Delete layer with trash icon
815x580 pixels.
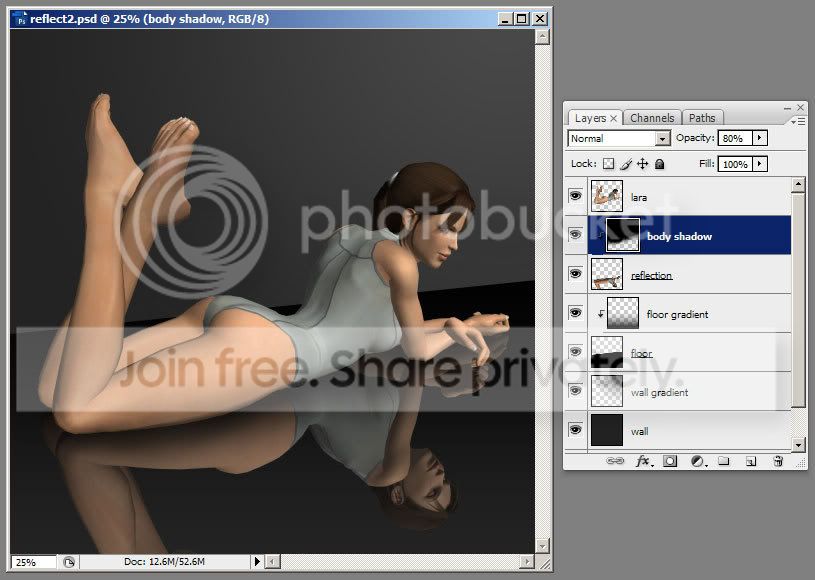[x=778, y=461]
